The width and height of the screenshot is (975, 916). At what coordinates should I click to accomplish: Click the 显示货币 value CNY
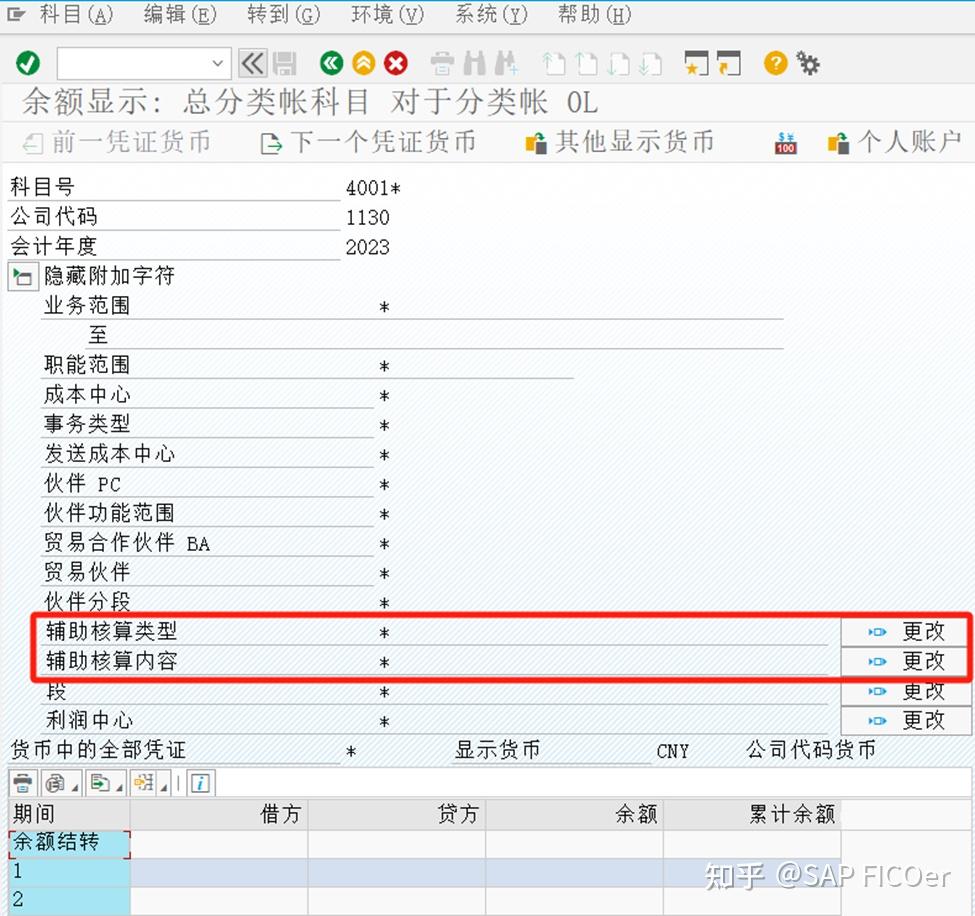pyautogui.click(x=673, y=751)
